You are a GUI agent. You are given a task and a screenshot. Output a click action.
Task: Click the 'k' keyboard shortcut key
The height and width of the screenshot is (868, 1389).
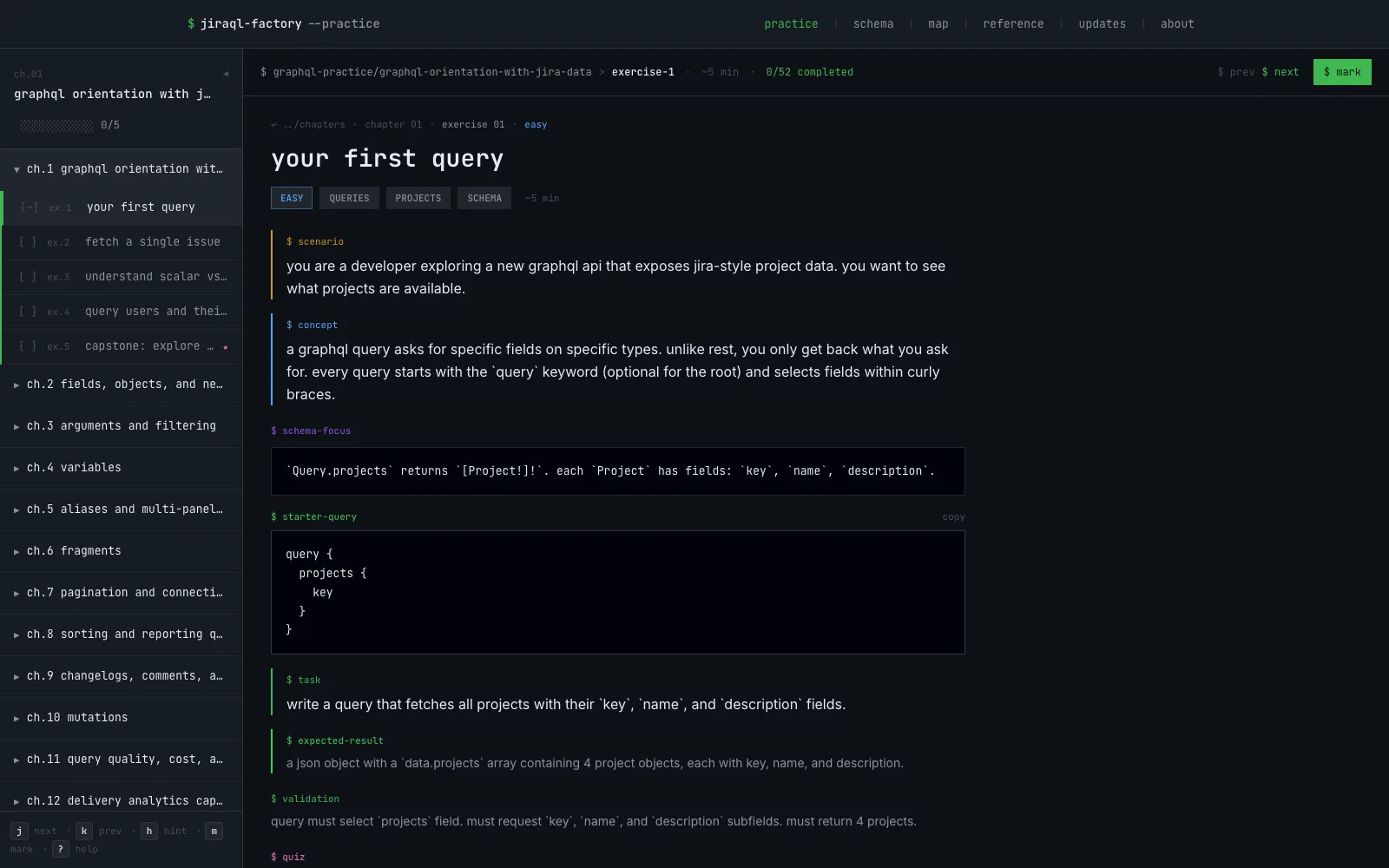pos(84,831)
